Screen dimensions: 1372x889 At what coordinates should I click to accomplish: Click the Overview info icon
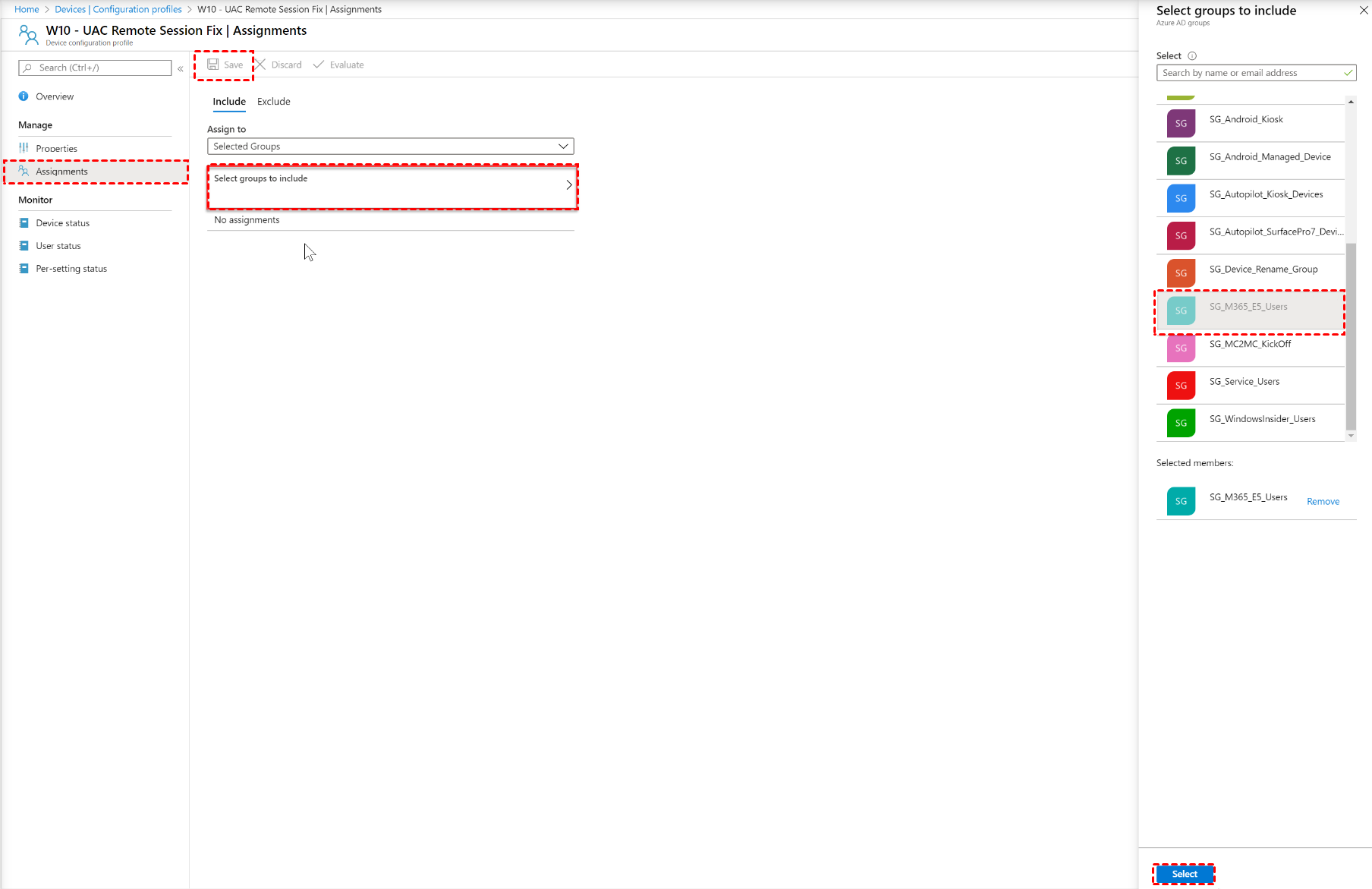24,96
